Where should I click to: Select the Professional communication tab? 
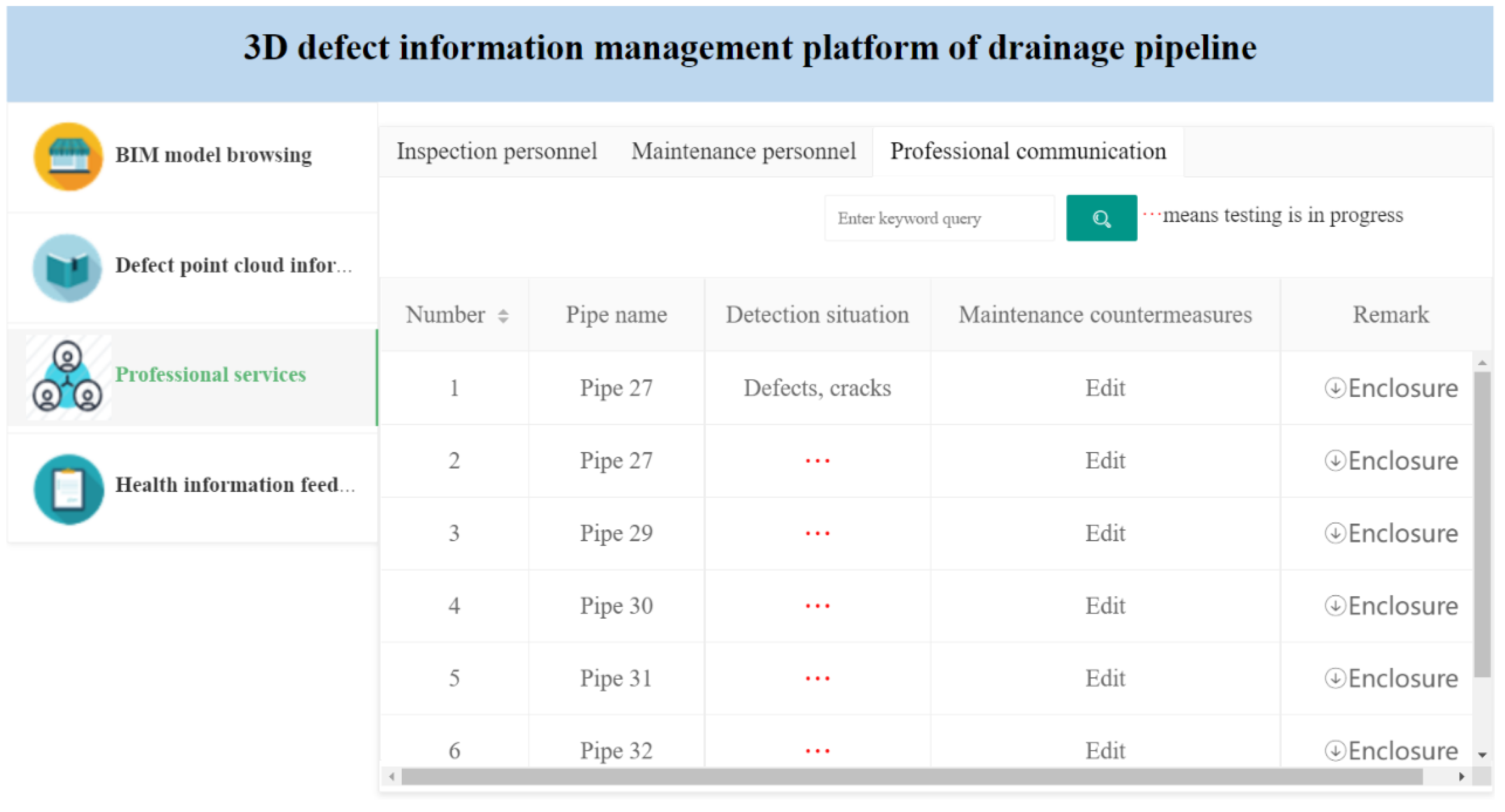click(1028, 151)
